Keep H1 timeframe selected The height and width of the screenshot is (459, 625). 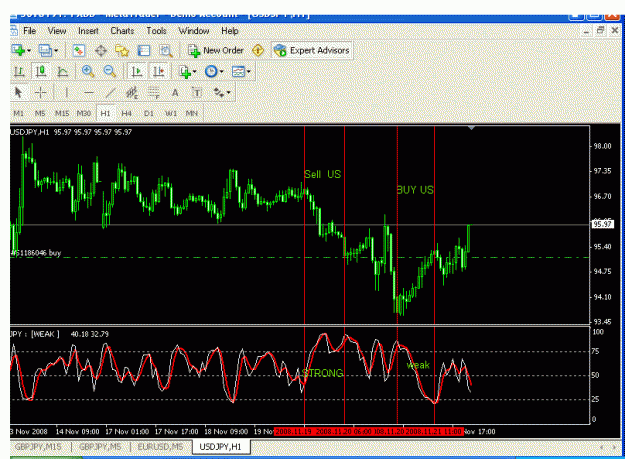105,114
